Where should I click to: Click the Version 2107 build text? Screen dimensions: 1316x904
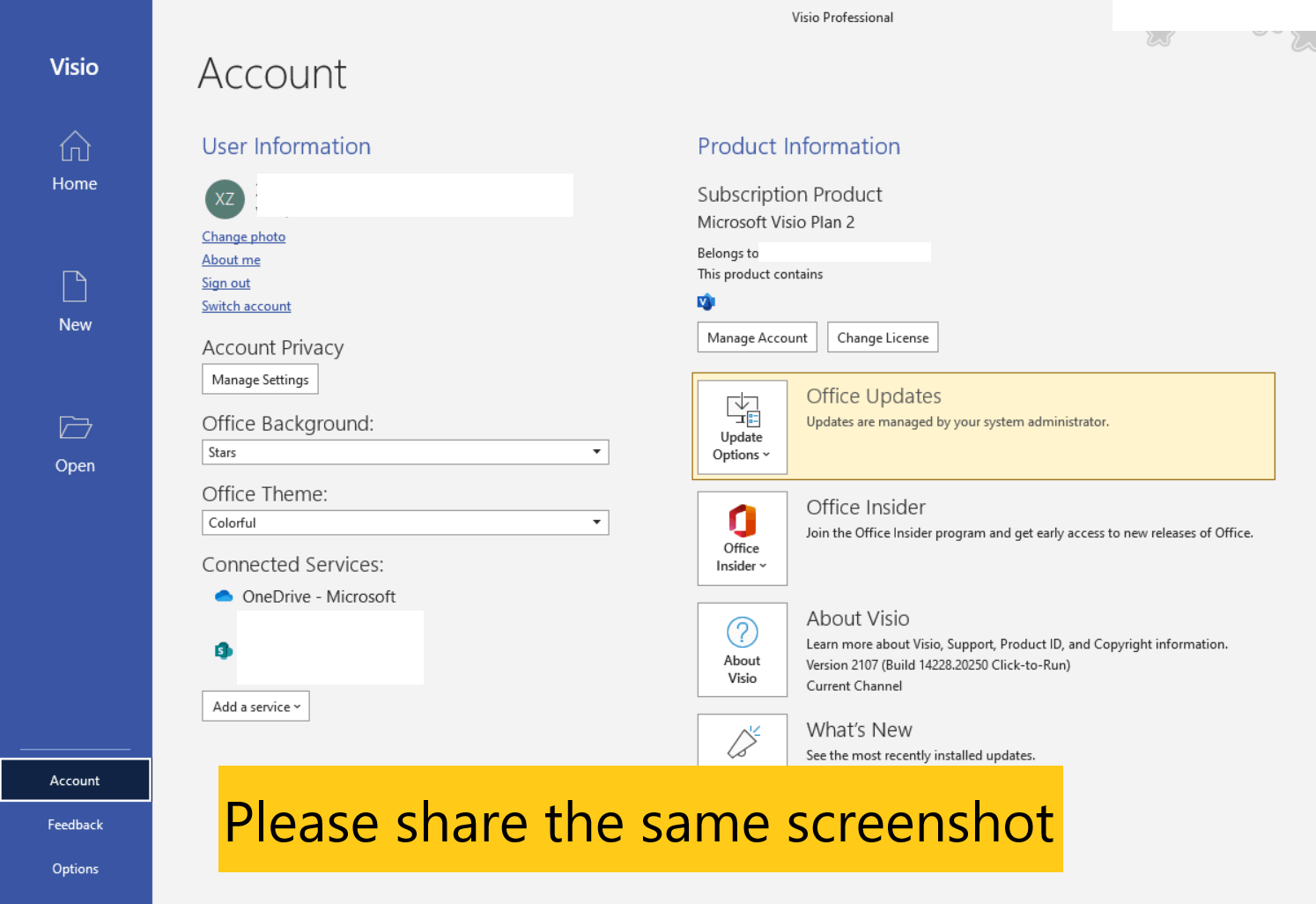938,665
